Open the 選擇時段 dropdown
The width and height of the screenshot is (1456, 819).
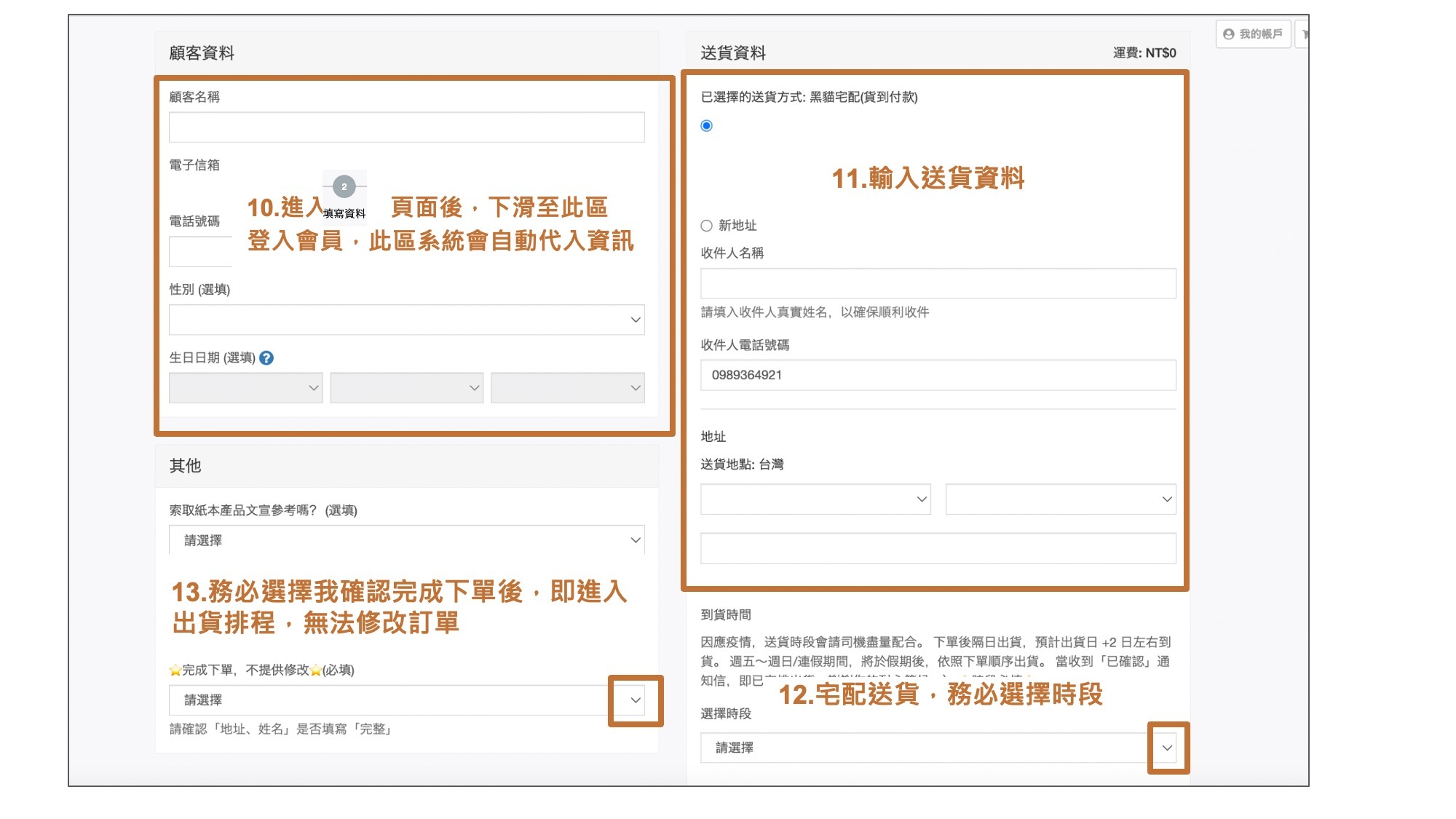click(x=938, y=748)
